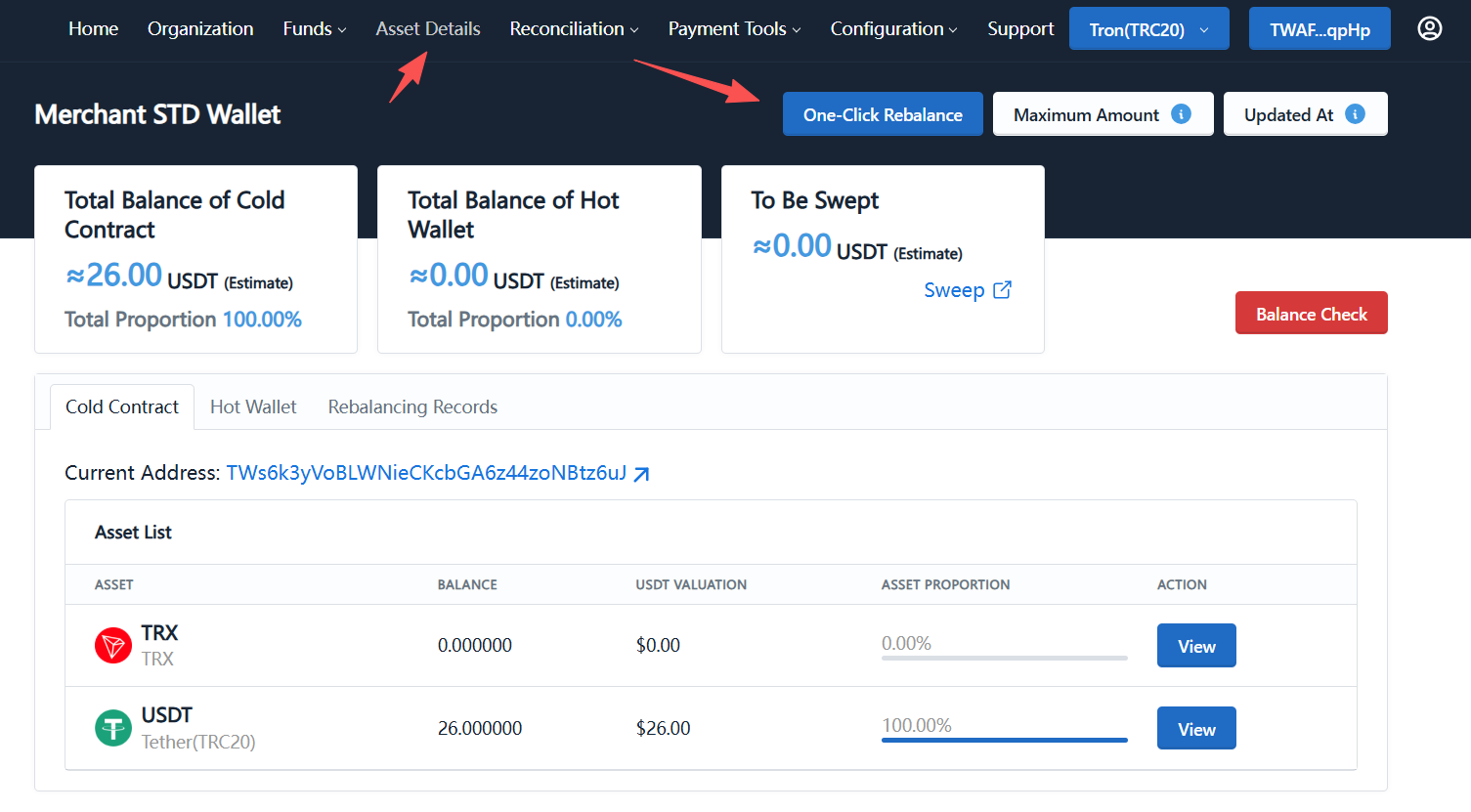The width and height of the screenshot is (1471, 812).
Task: Click the red Balance Check button
Action: coord(1311,314)
